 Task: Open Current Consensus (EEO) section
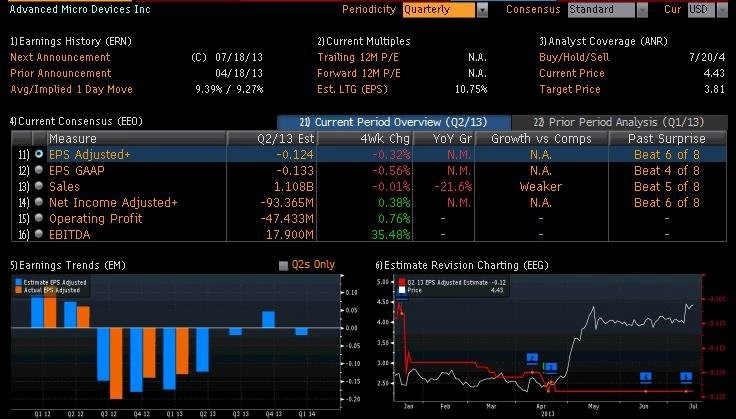76,121
